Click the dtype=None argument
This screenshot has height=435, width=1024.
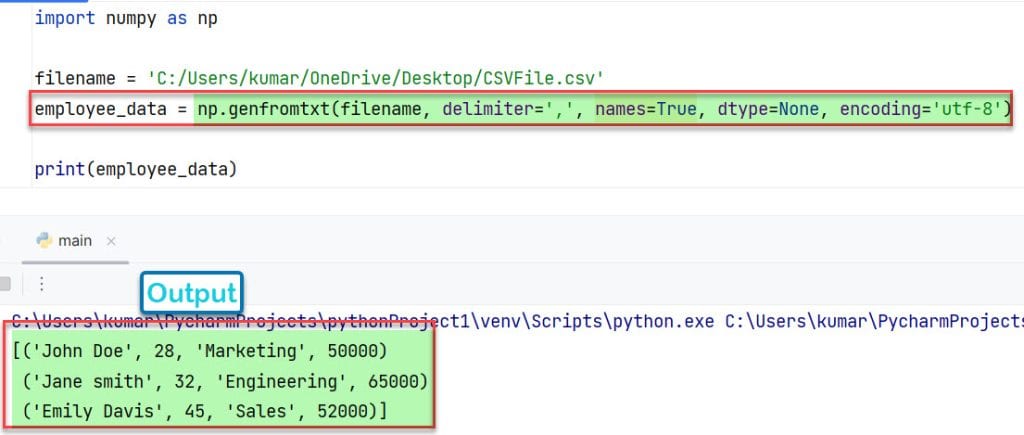click(768, 109)
